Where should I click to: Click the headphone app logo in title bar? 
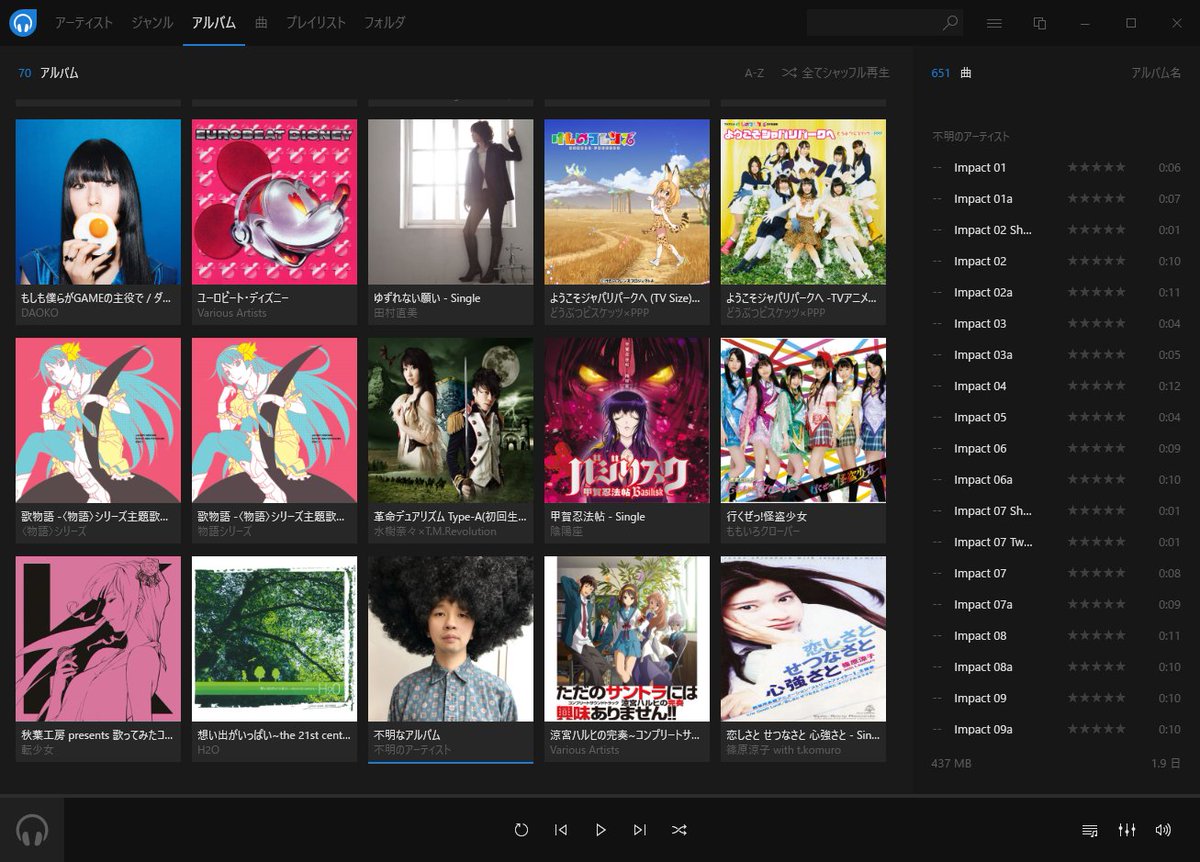click(x=22, y=22)
